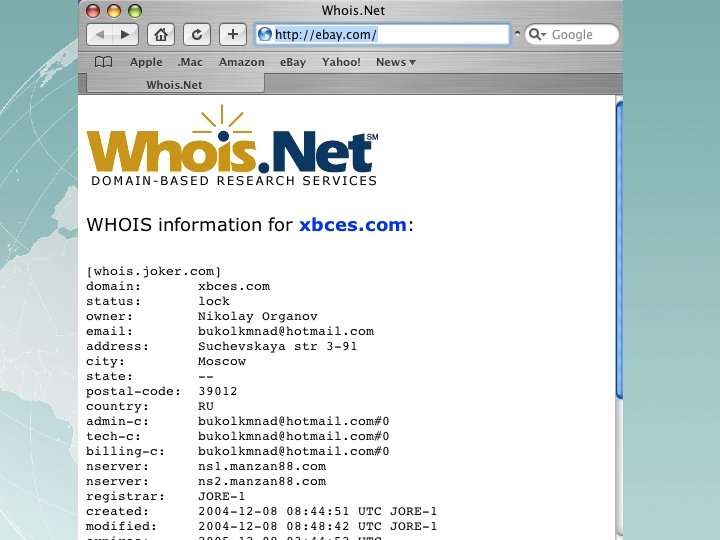This screenshot has width=720, height=540.
Task: Close the window with red button
Action: click(x=93, y=11)
